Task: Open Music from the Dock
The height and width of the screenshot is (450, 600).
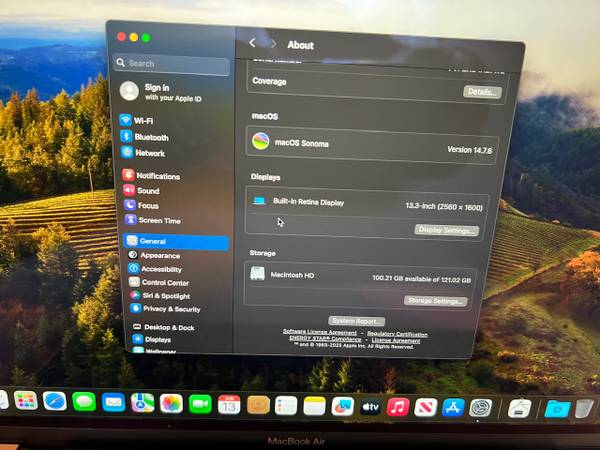Action: click(x=398, y=407)
